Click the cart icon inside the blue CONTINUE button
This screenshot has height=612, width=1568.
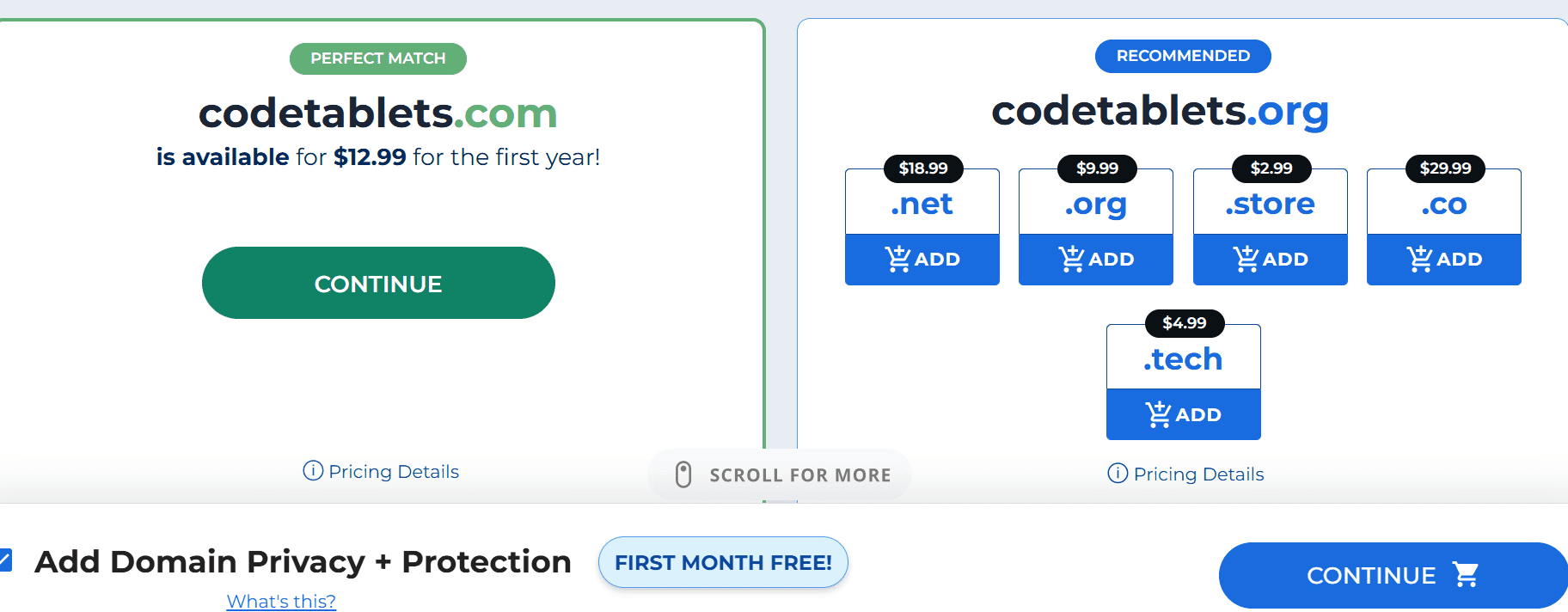1467,574
